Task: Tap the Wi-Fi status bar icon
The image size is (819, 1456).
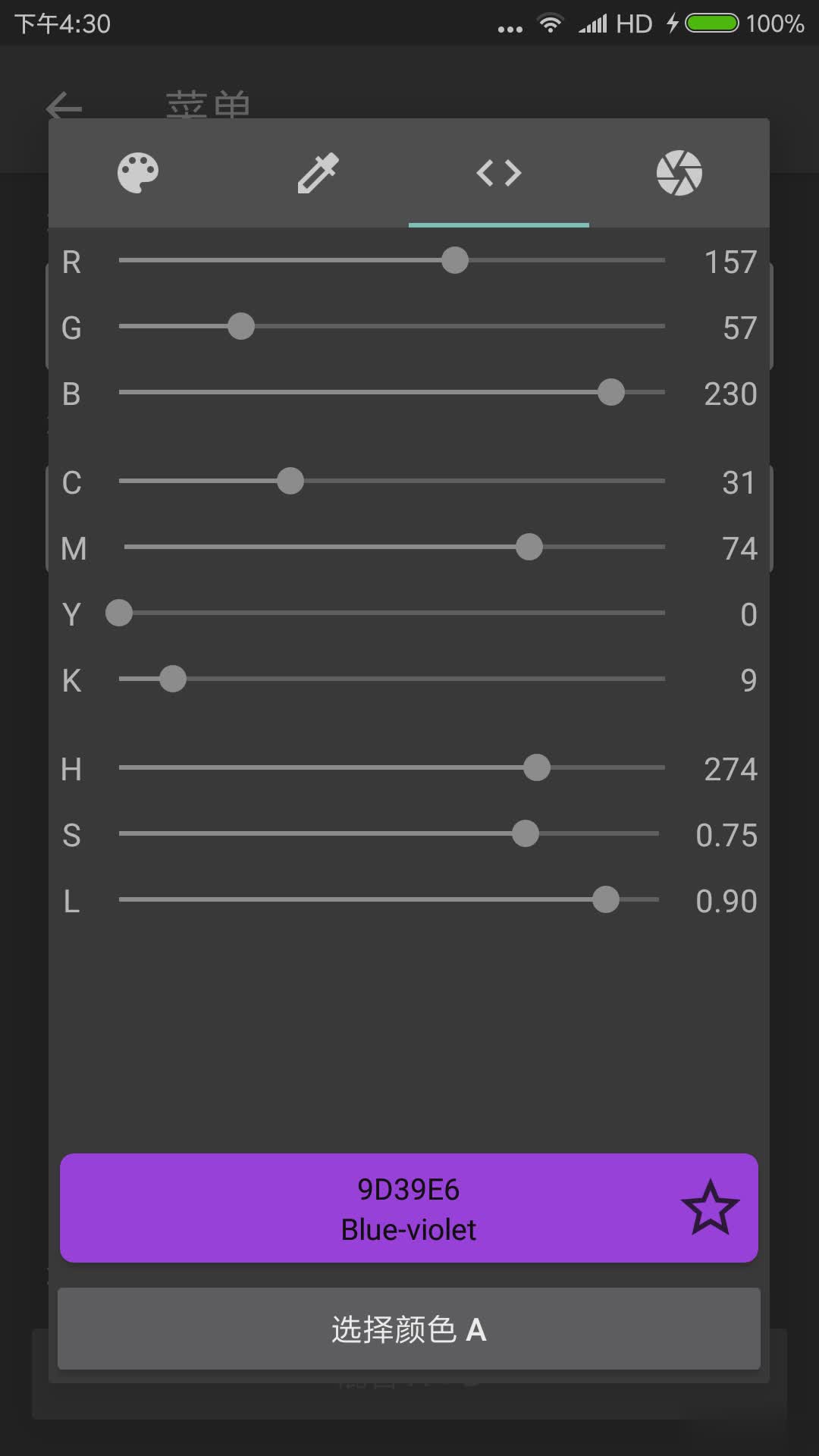Action: (x=551, y=24)
